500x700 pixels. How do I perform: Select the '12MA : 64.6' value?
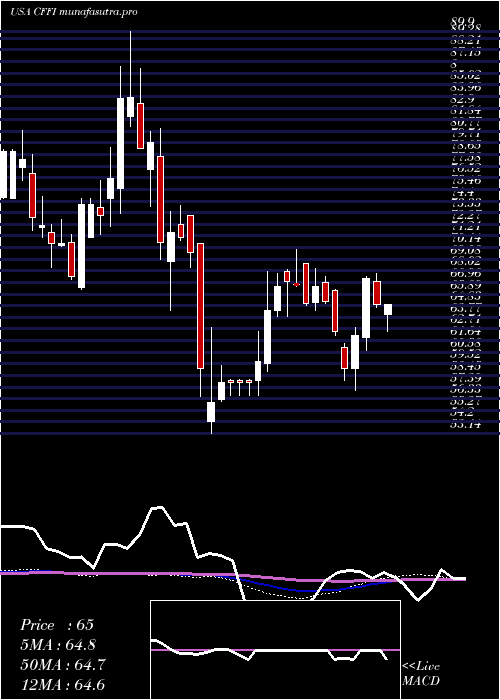(x=63, y=685)
